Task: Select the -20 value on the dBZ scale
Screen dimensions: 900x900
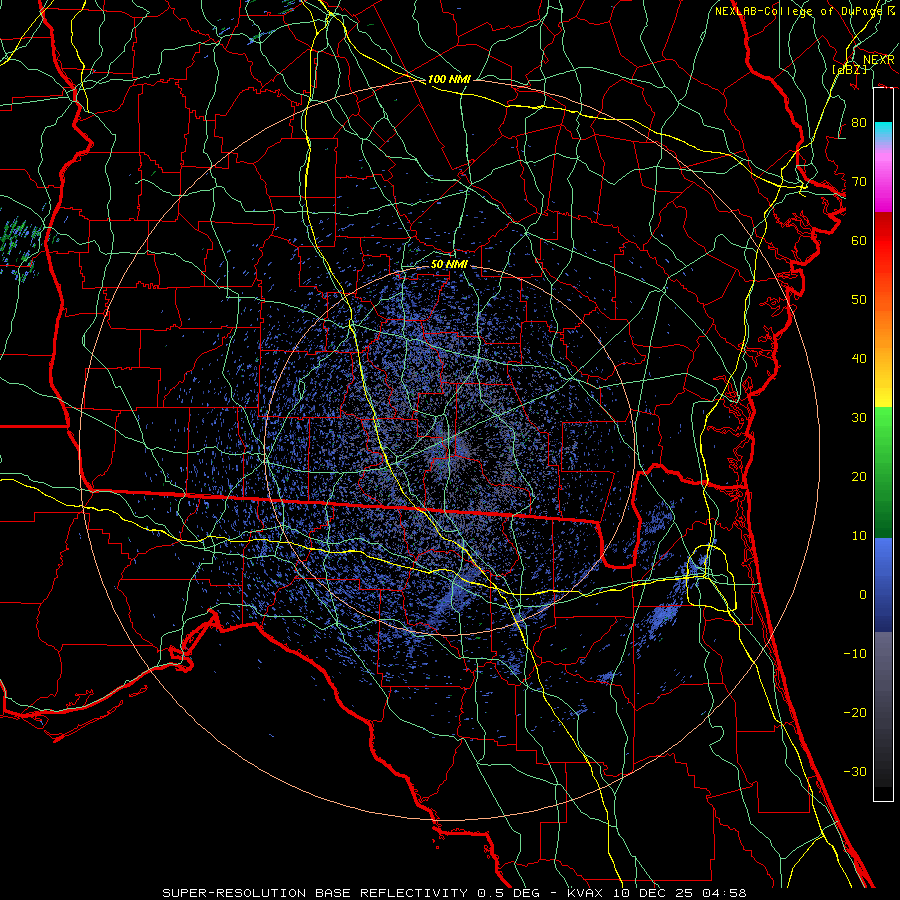Action: tap(855, 712)
